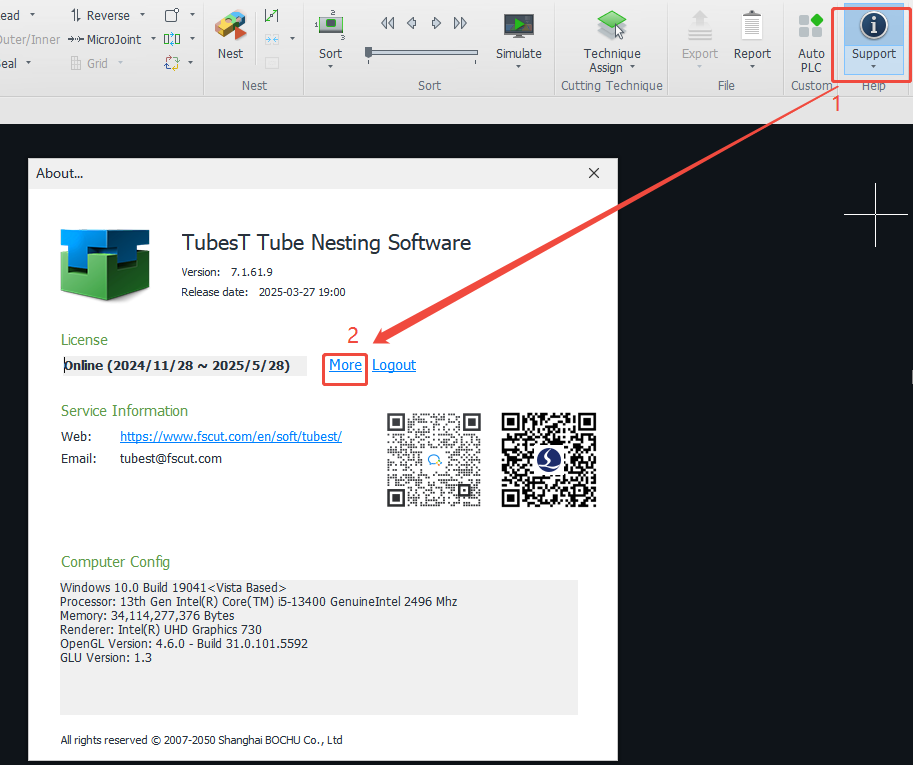Click the OpenGL Version 4.6.0 line
The image size is (913, 765).
pos(184,643)
